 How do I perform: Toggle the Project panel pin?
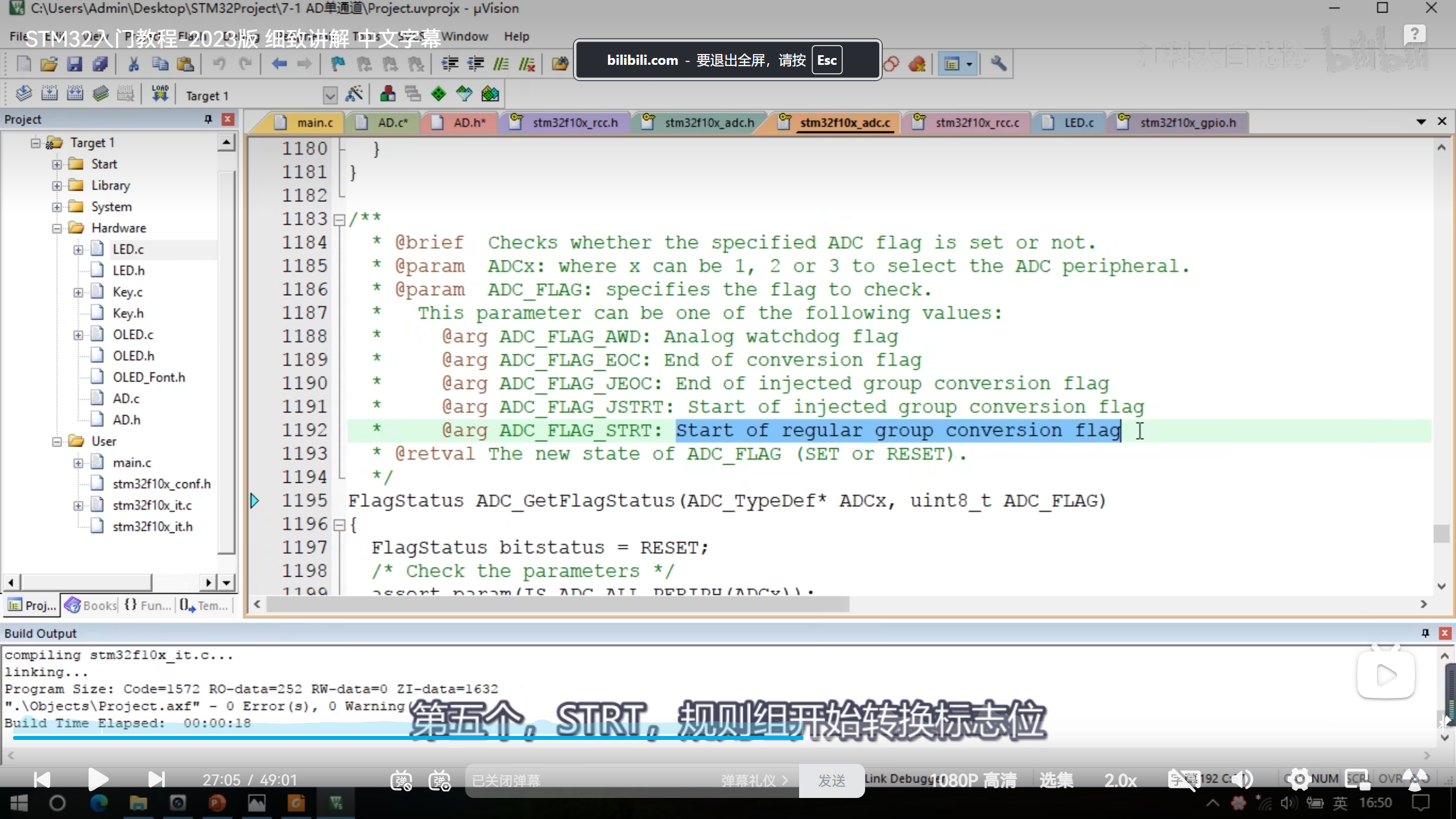208,119
